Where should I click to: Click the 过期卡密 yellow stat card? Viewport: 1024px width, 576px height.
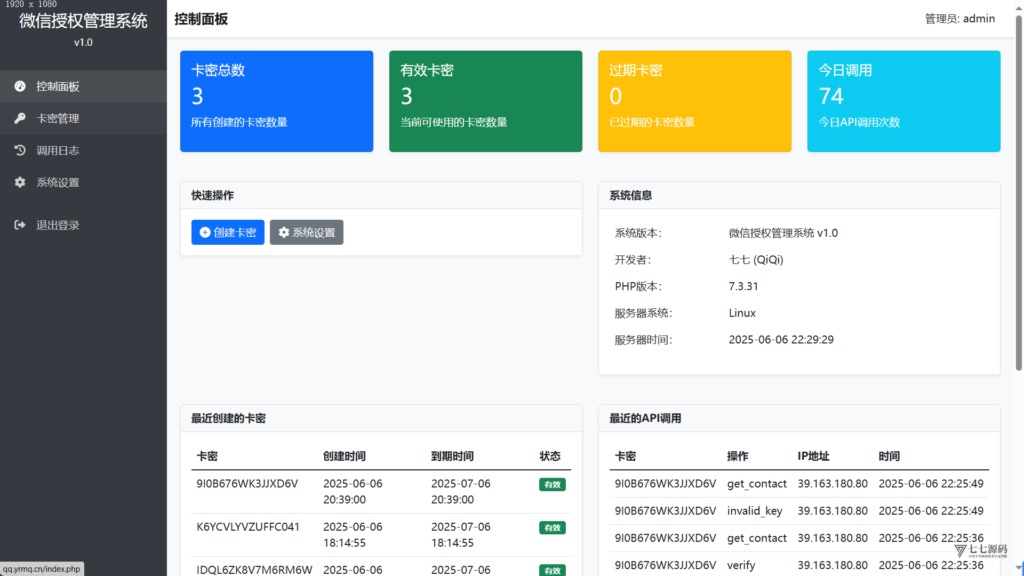[x=695, y=101]
